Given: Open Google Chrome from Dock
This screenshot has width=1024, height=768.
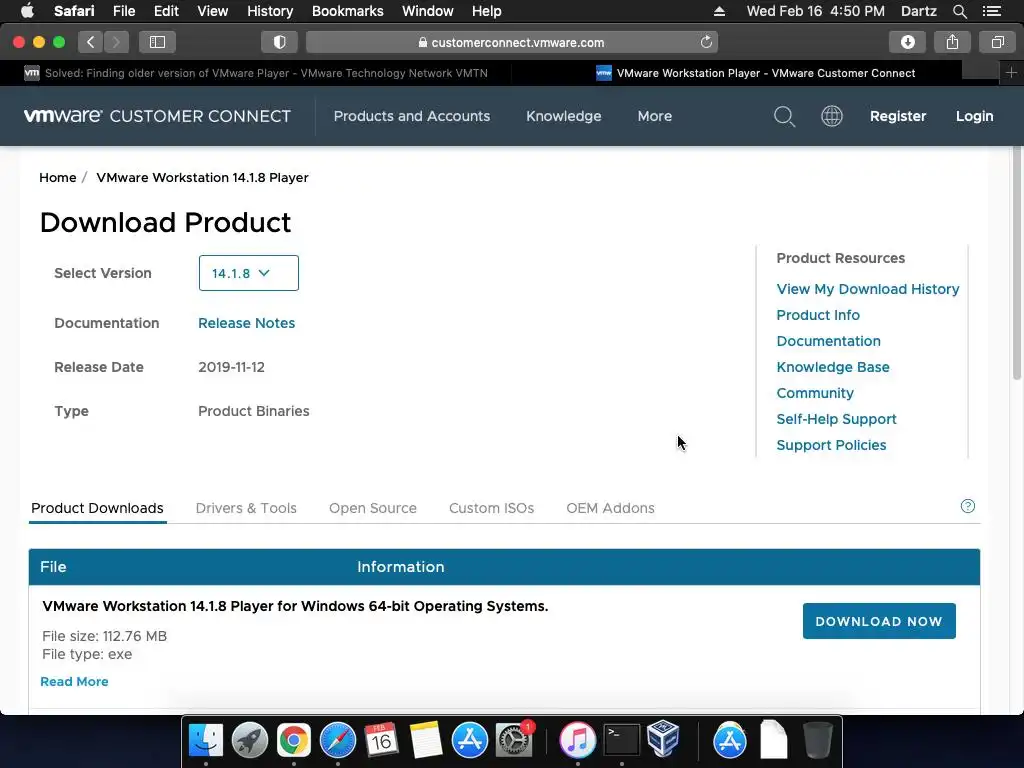Looking at the screenshot, I should (x=294, y=741).
